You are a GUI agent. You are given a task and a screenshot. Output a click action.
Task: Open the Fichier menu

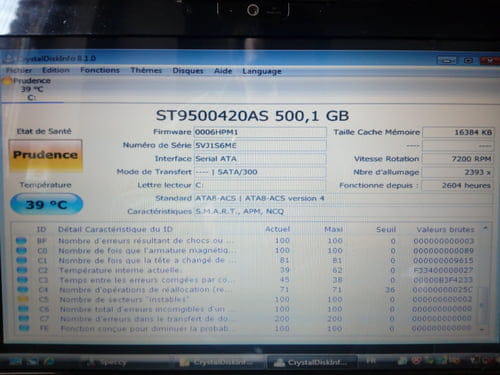19,70
